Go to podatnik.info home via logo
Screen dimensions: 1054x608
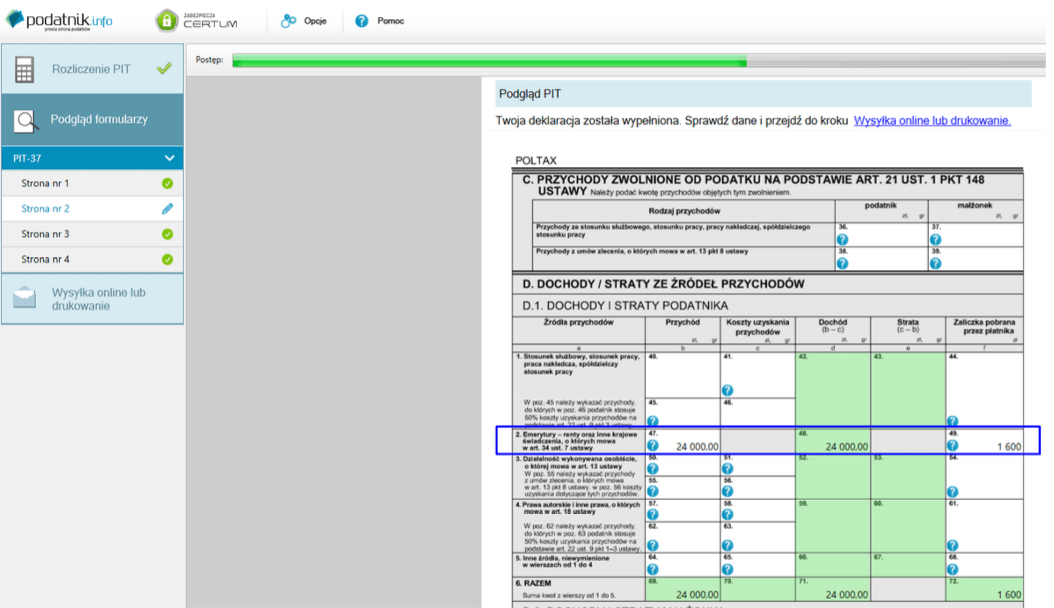click(59, 20)
